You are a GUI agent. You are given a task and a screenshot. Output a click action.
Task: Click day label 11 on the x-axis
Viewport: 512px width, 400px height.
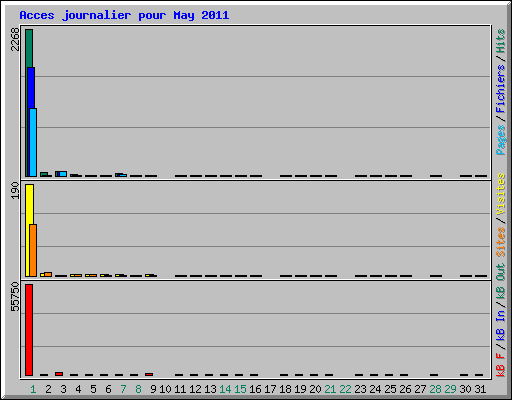(180, 389)
